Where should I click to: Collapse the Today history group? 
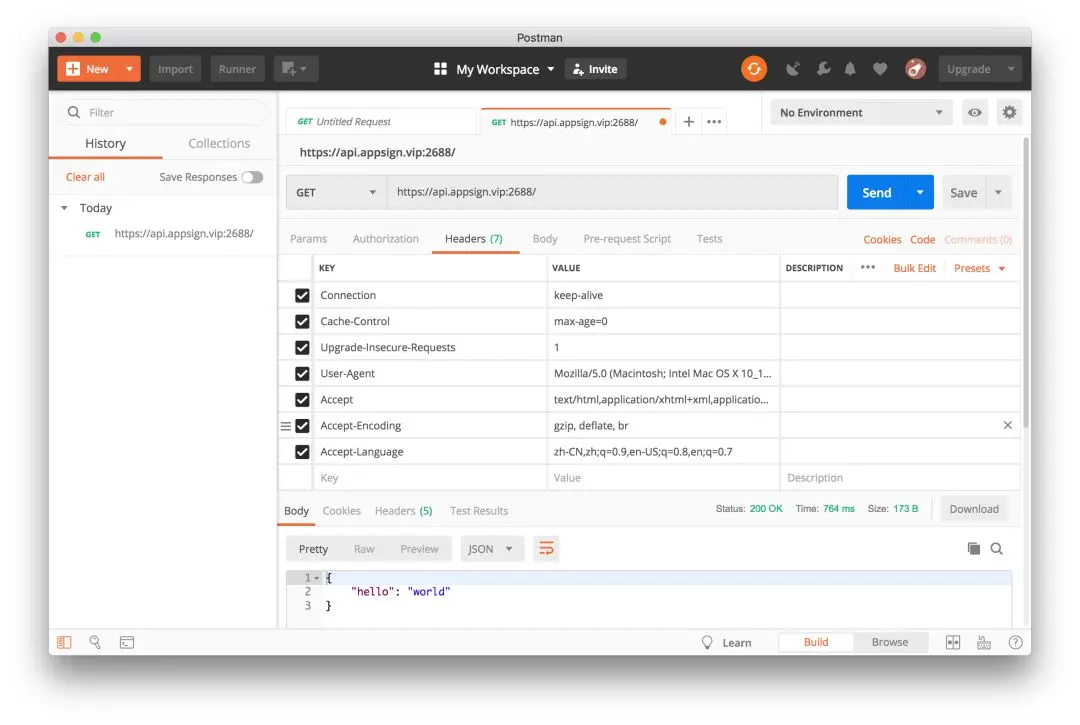tap(64, 208)
